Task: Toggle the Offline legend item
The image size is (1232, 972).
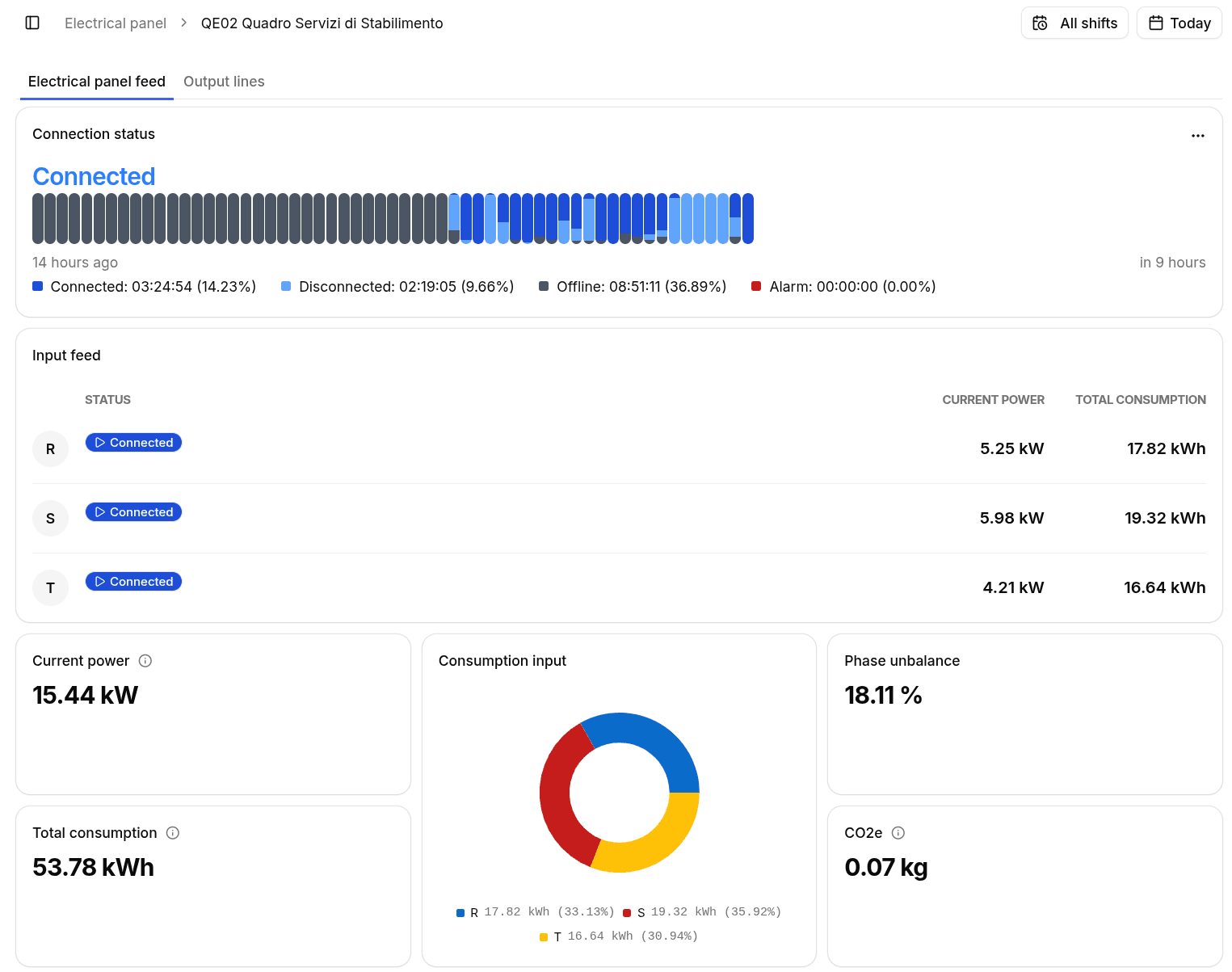Action: click(x=633, y=287)
